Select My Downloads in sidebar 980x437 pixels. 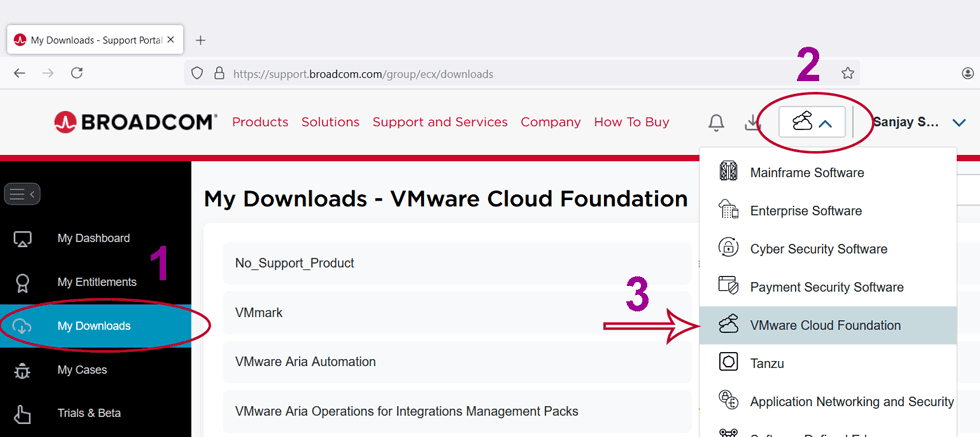click(x=94, y=326)
